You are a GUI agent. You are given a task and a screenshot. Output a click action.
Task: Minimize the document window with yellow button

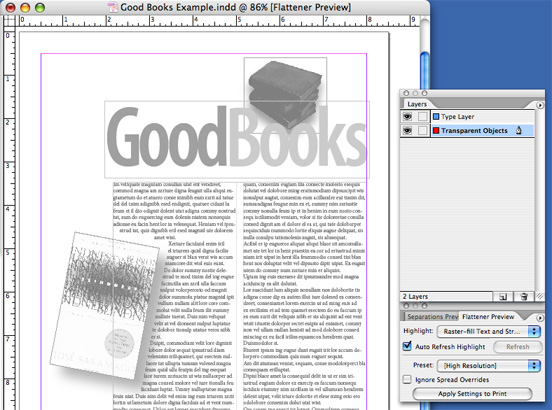coord(25,7)
